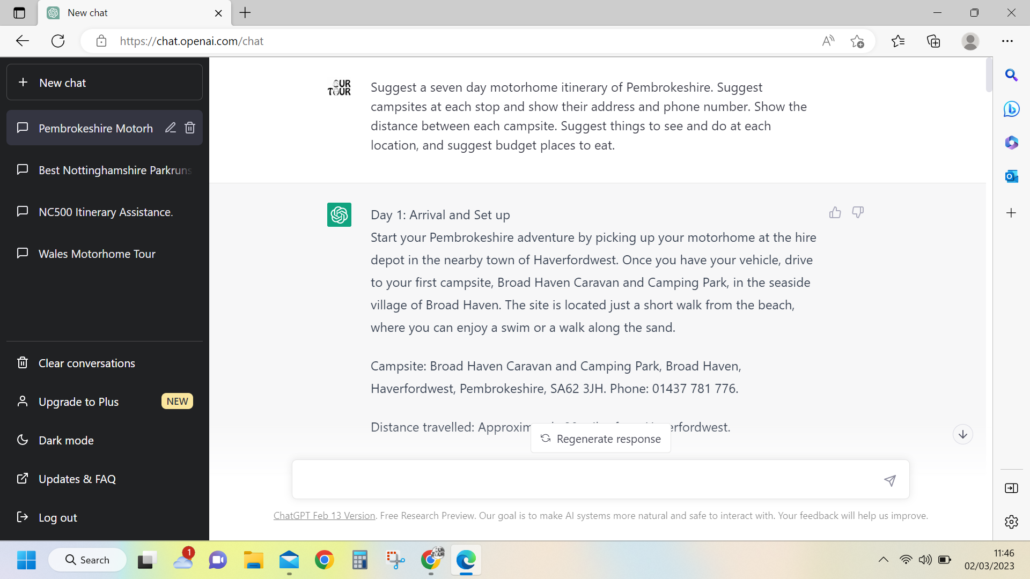Go back with browser back arrow

click(x=22, y=41)
